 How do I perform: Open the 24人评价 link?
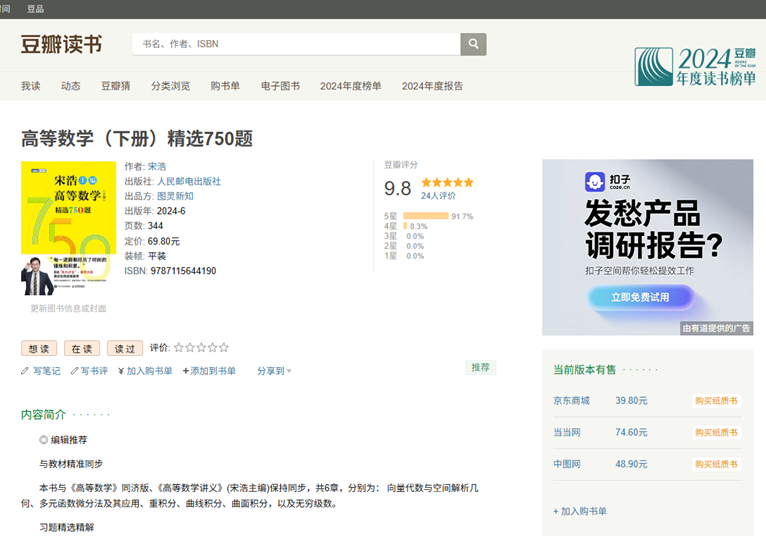point(438,196)
